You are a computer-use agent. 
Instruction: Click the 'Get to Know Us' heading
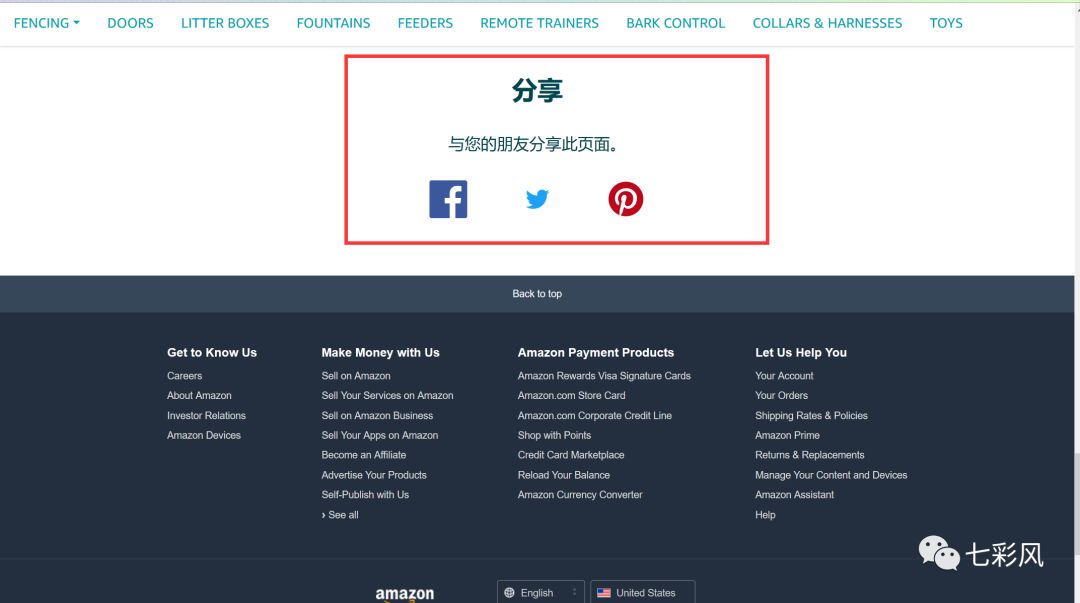pos(211,352)
